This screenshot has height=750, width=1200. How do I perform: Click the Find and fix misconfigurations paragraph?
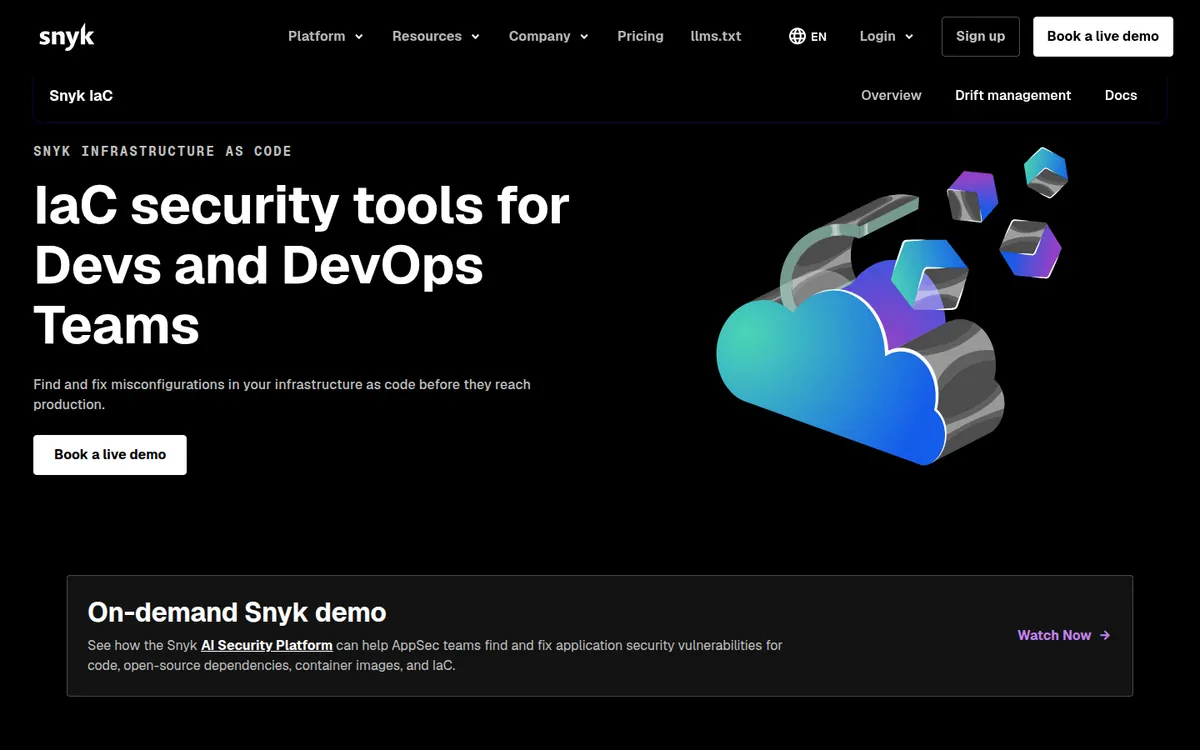pos(282,394)
